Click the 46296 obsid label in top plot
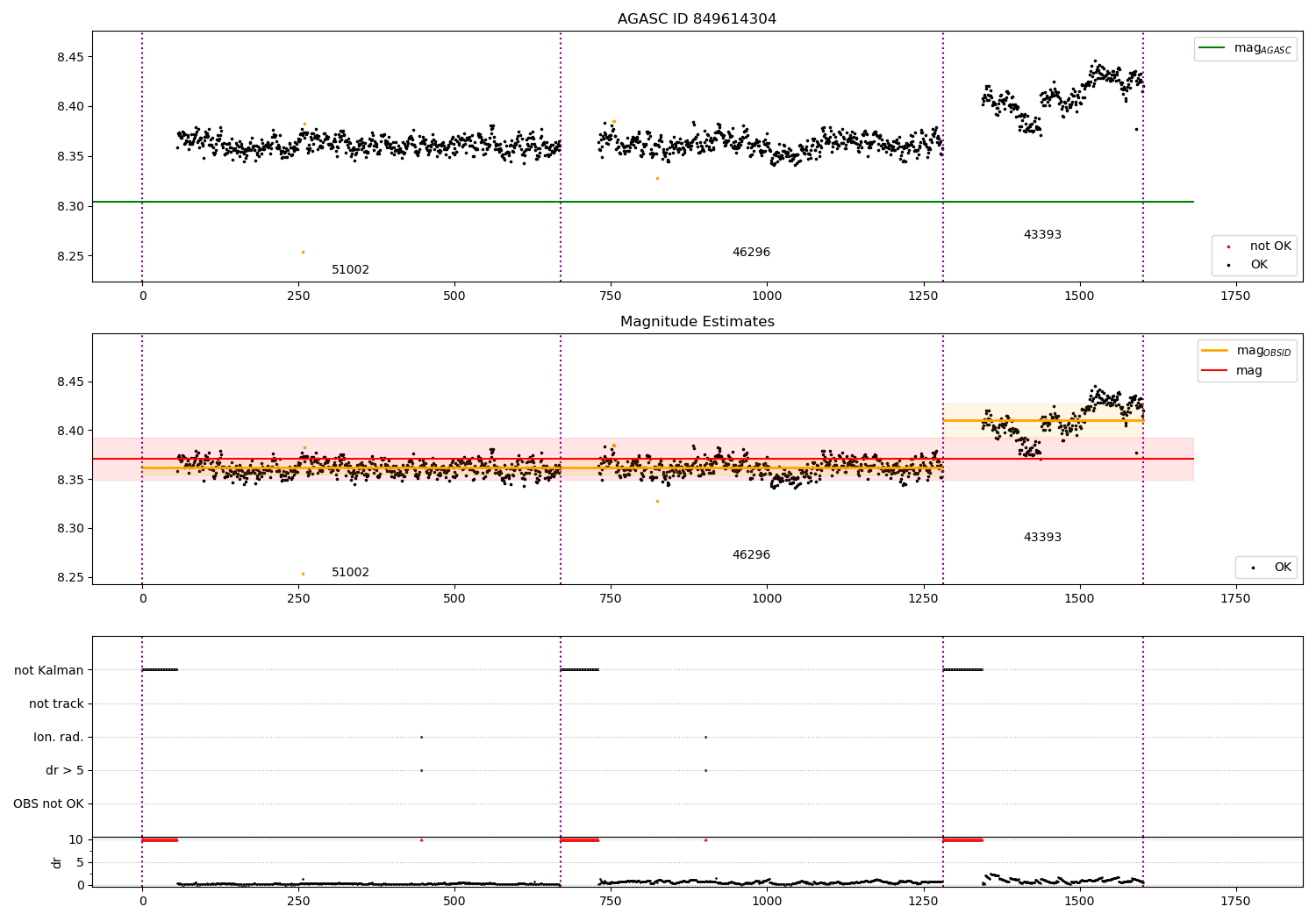The image size is (1316, 921). click(x=751, y=253)
